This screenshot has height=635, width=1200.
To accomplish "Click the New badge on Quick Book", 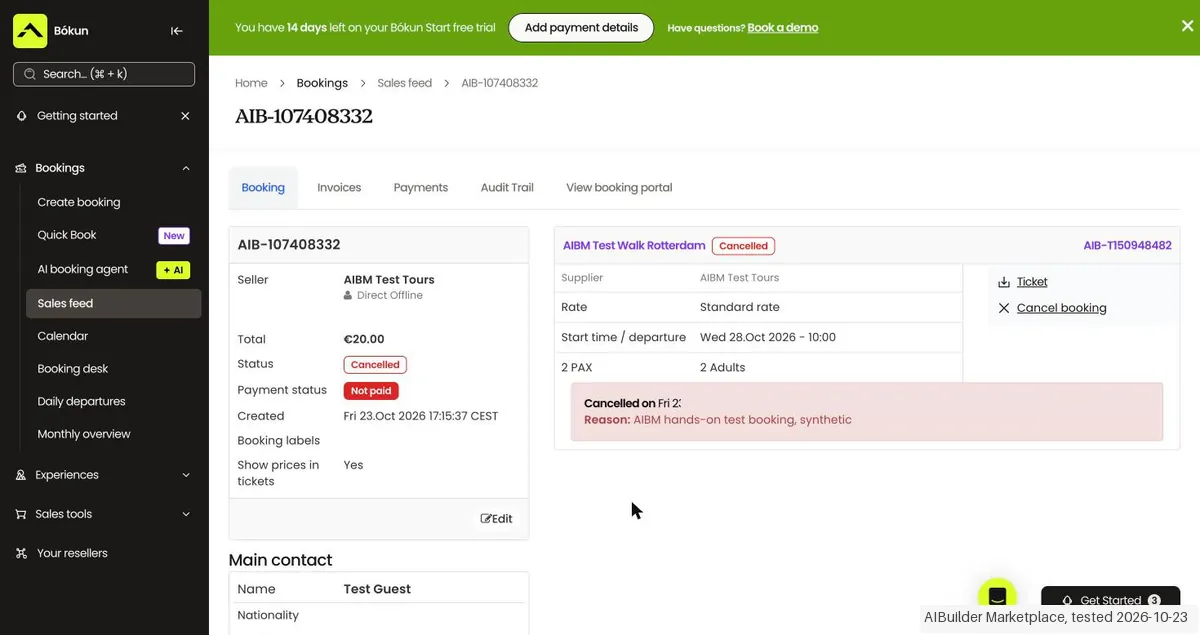I will [174, 236].
